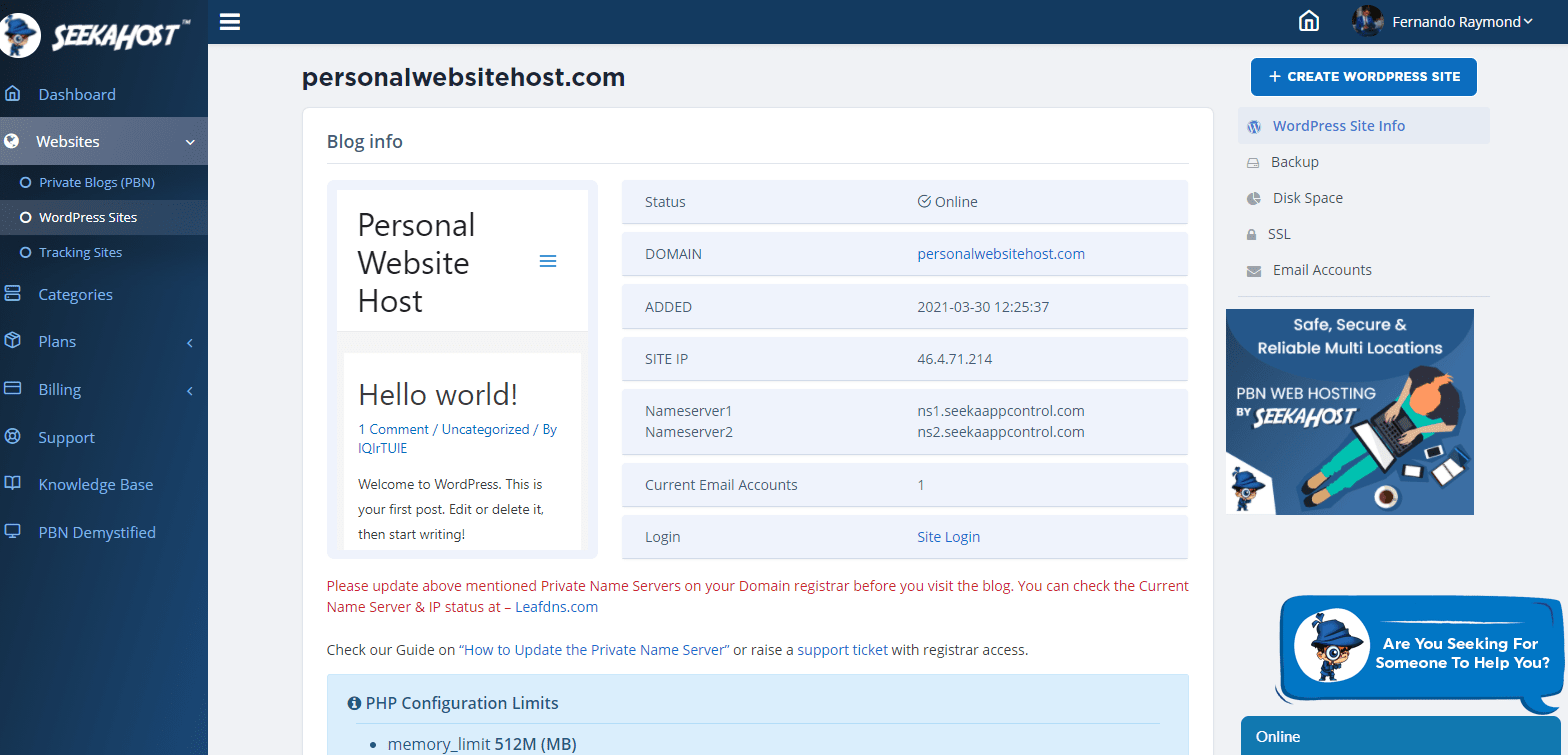Click the WordPress logo icon beside Site Info
This screenshot has height=755, width=1568.
1254,126
